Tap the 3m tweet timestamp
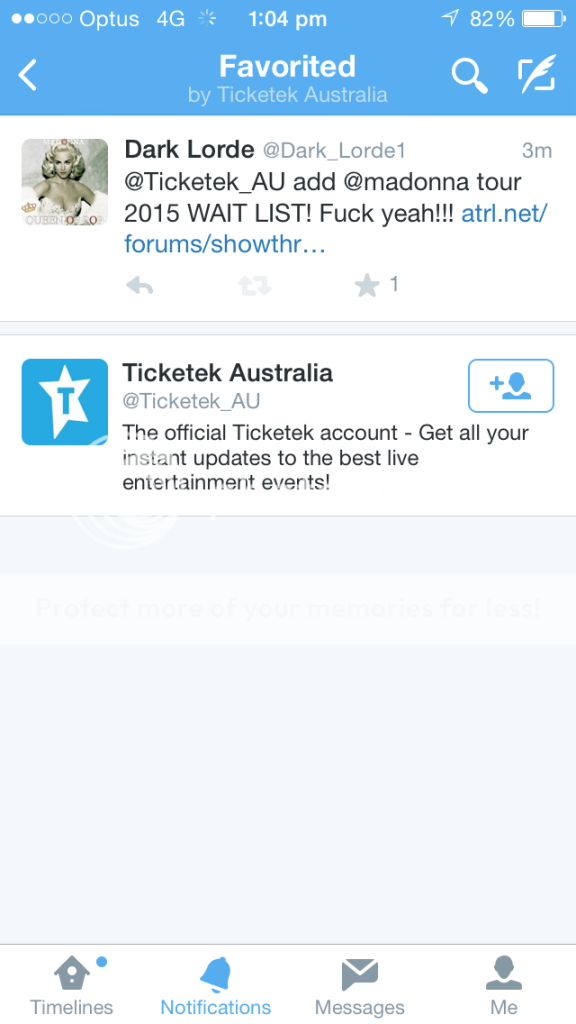 pos(537,151)
